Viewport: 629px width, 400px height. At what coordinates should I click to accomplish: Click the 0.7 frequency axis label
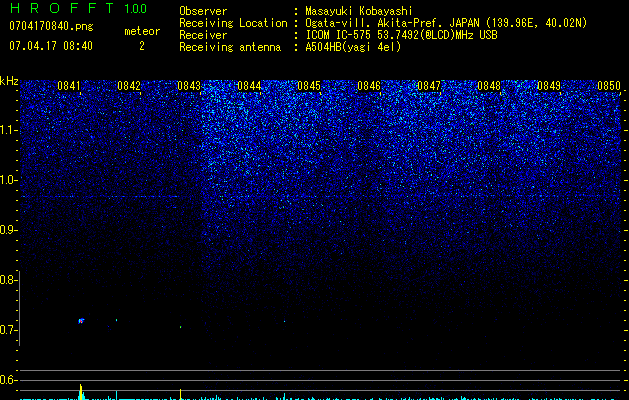coord(8,330)
